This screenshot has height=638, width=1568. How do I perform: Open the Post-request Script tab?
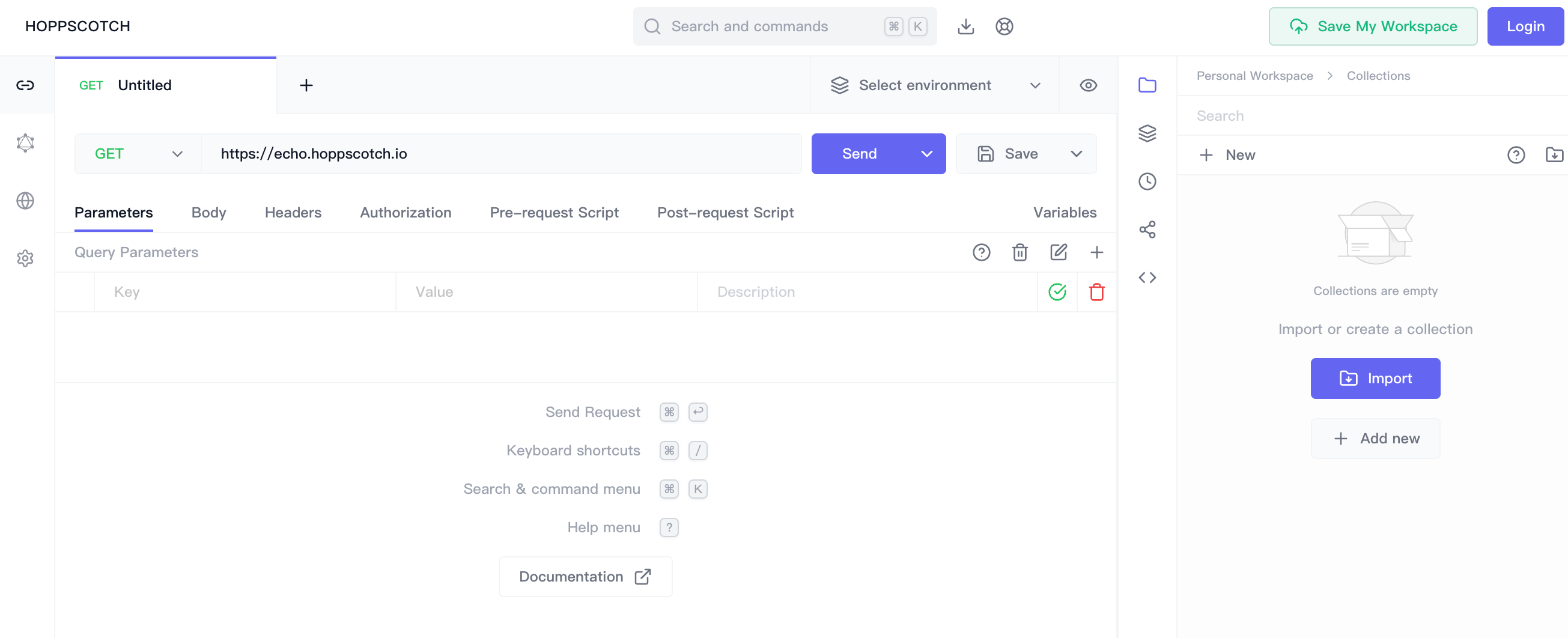pos(725,213)
